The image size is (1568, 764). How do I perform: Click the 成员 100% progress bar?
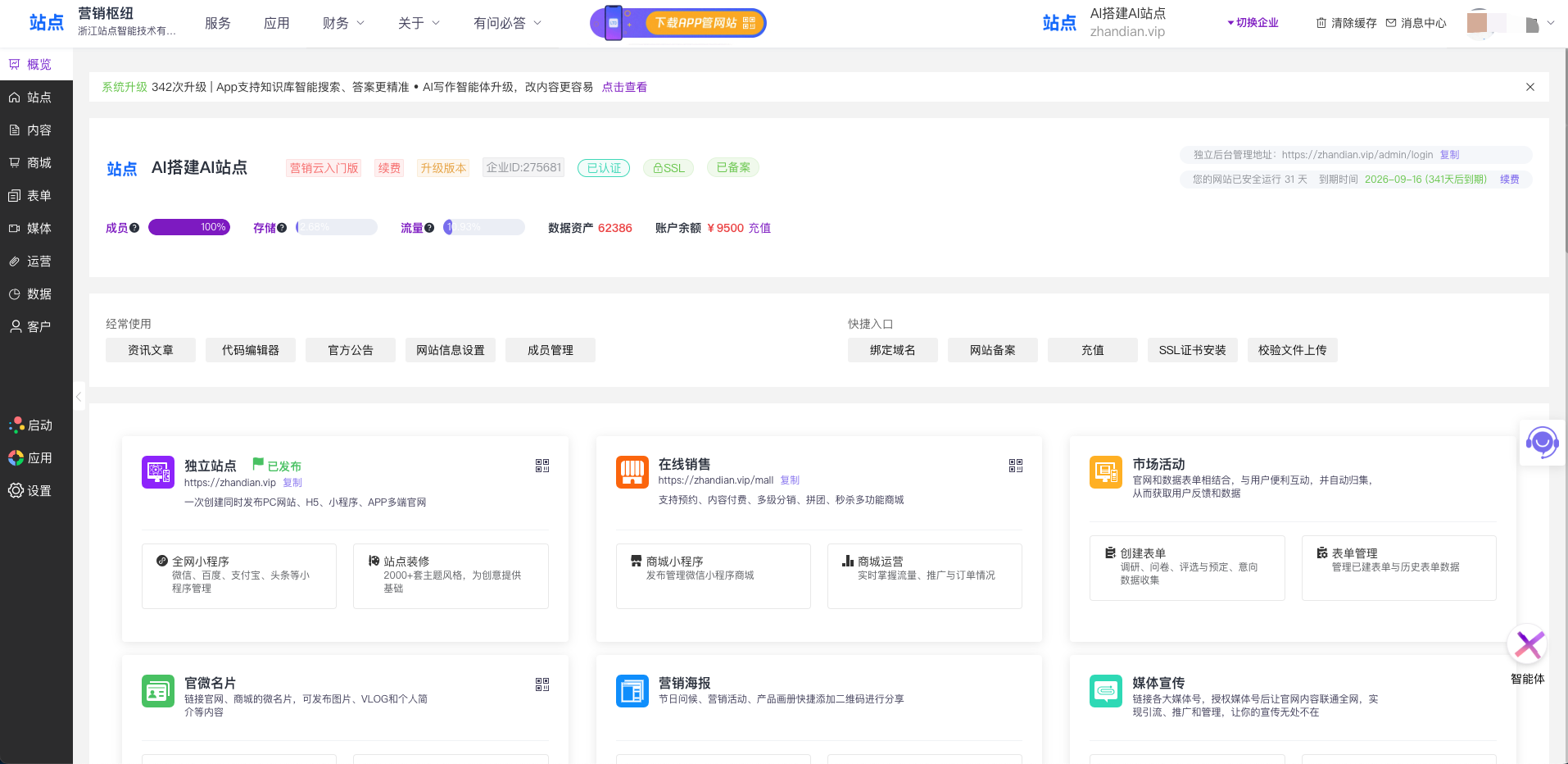(x=189, y=227)
